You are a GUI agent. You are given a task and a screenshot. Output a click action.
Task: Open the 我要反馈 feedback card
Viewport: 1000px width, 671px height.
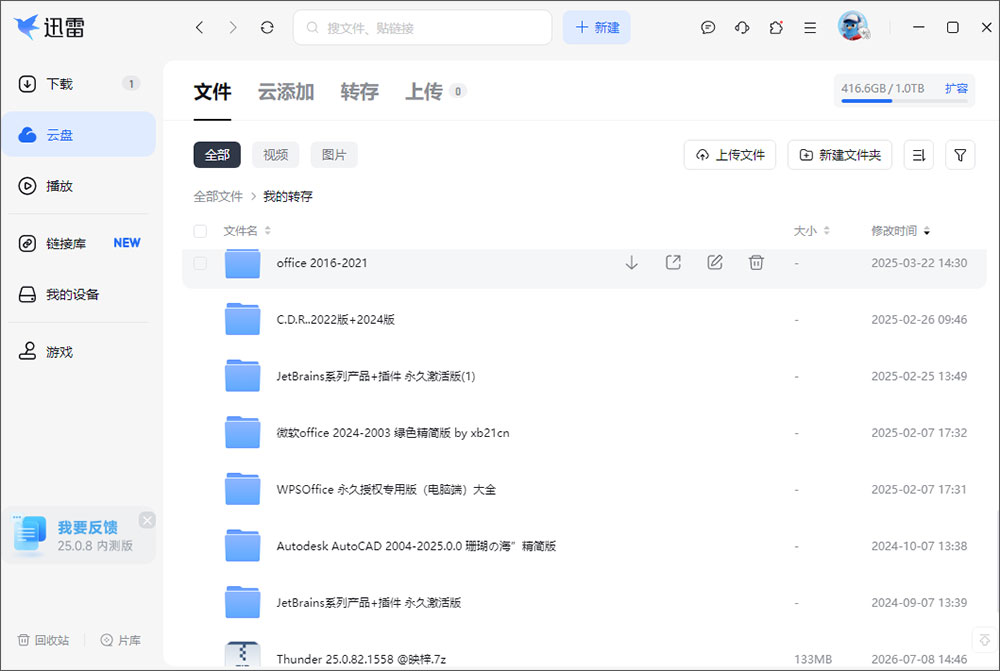(x=78, y=536)
